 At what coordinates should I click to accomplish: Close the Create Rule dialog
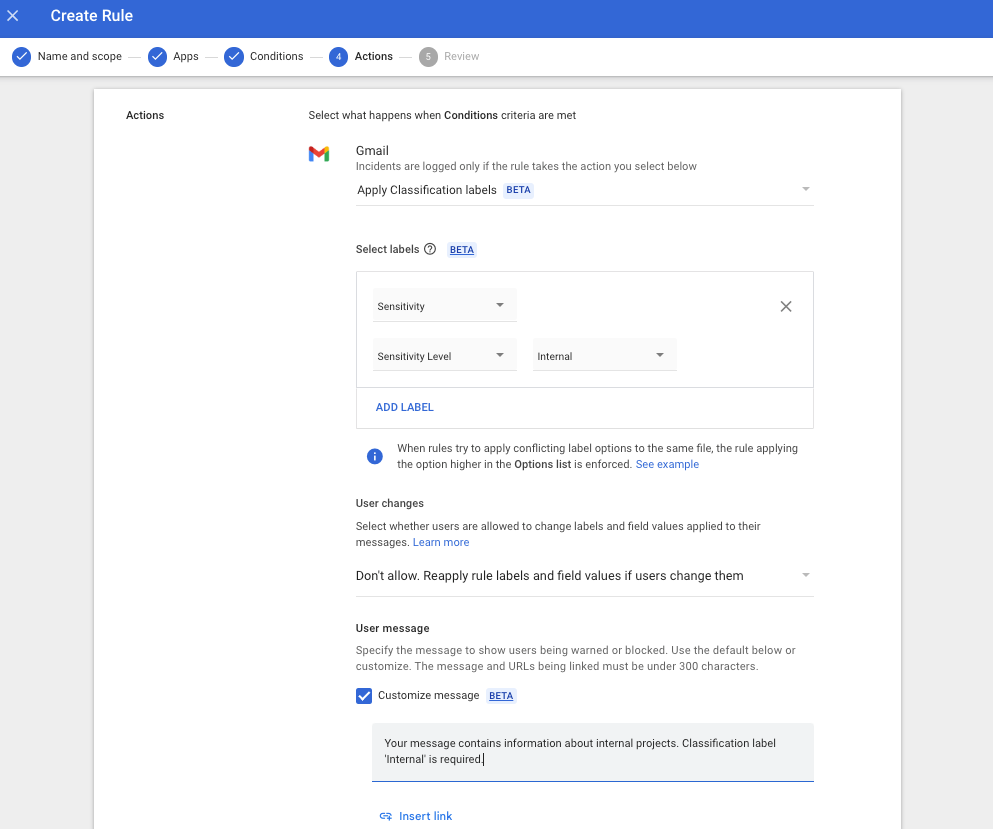coord(13,16)
